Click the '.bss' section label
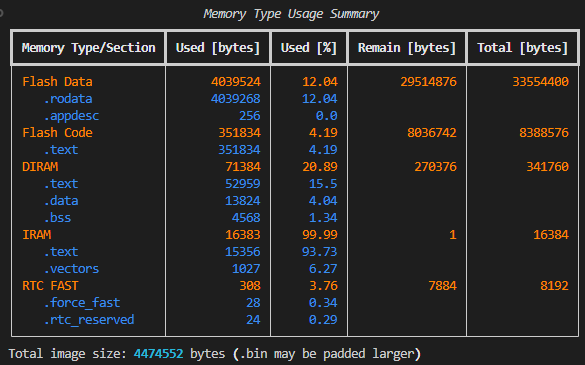The image size is (585, 365). [x=57, y=218]
